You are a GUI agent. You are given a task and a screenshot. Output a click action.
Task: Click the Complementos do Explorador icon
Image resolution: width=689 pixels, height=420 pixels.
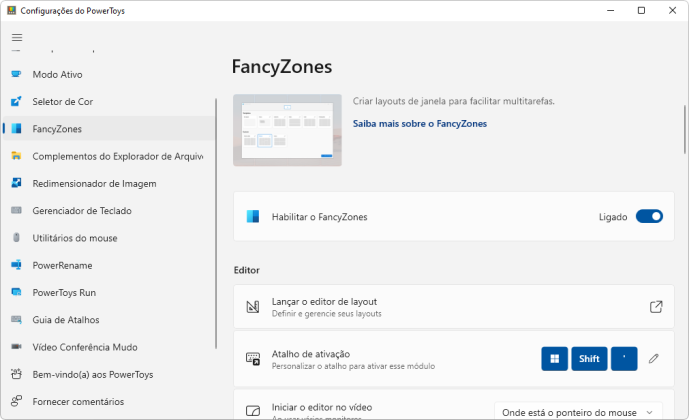point(16,156)
